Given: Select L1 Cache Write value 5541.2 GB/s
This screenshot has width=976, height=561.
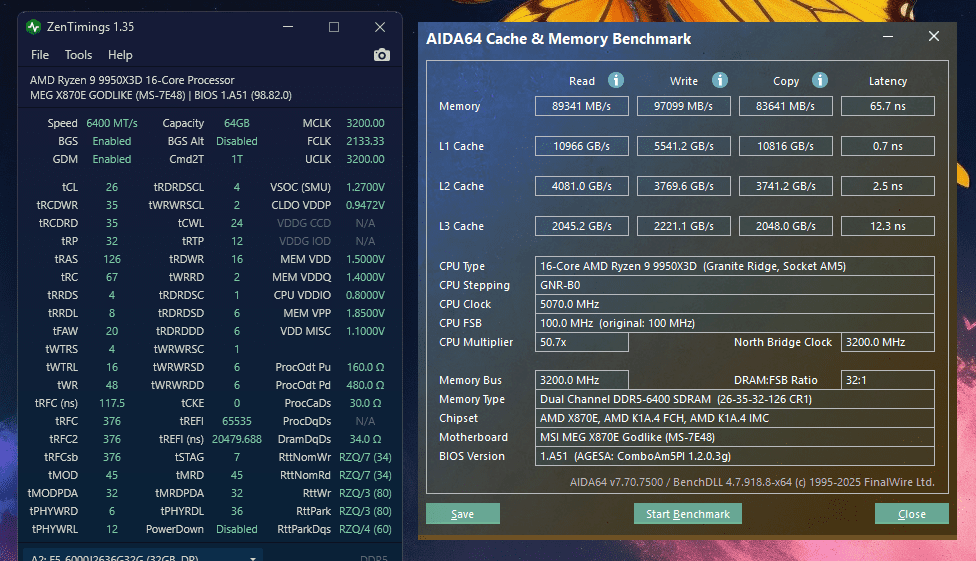Looking at the screenshot, I should coord(683,146).
